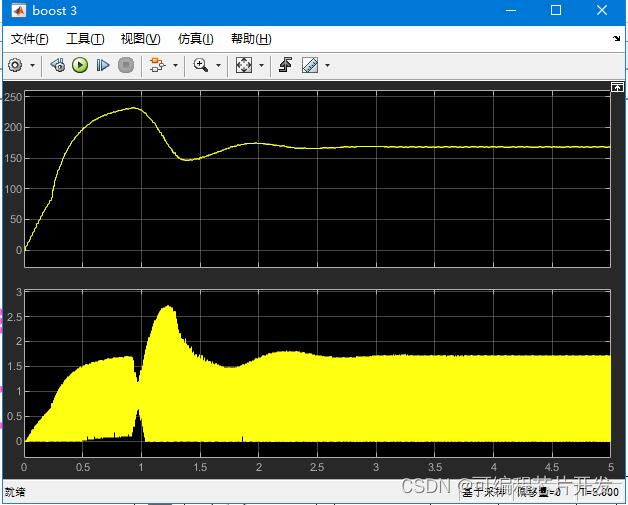The image size is (628, 505).
Task: Click the 就绪 status text
Action: coord(15,492)
